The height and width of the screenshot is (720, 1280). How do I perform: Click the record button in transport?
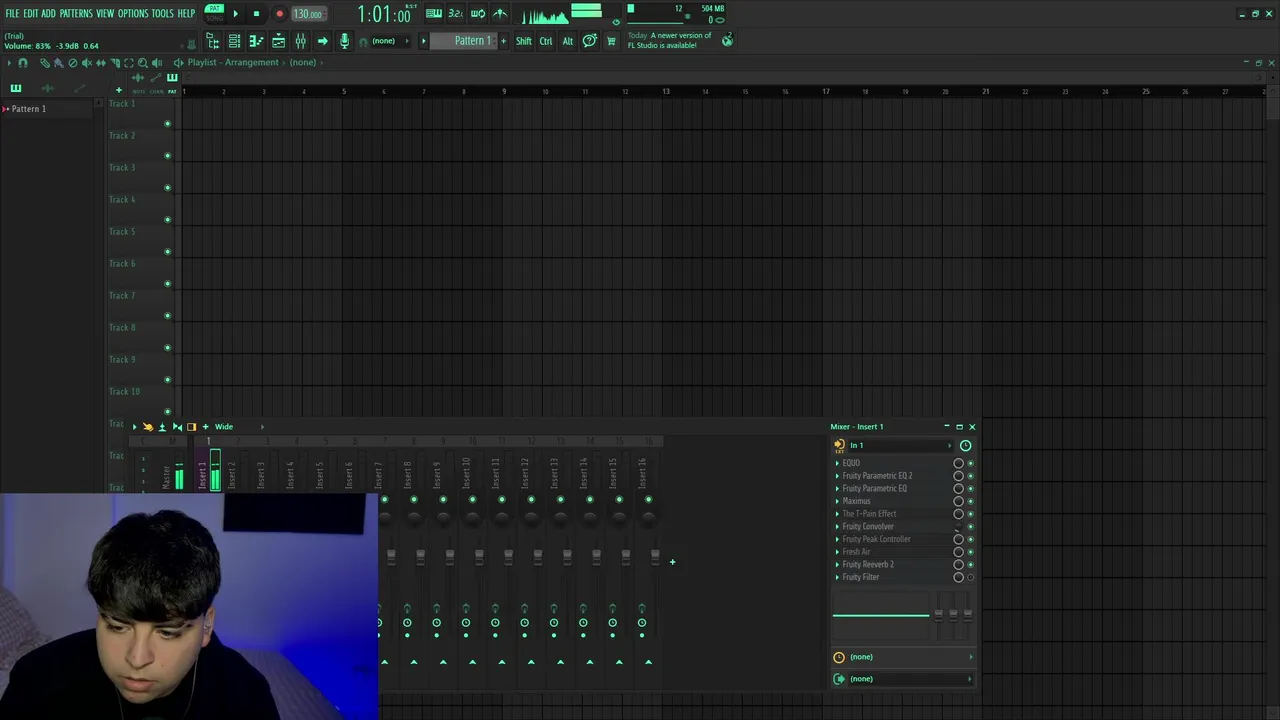[279, 14]
